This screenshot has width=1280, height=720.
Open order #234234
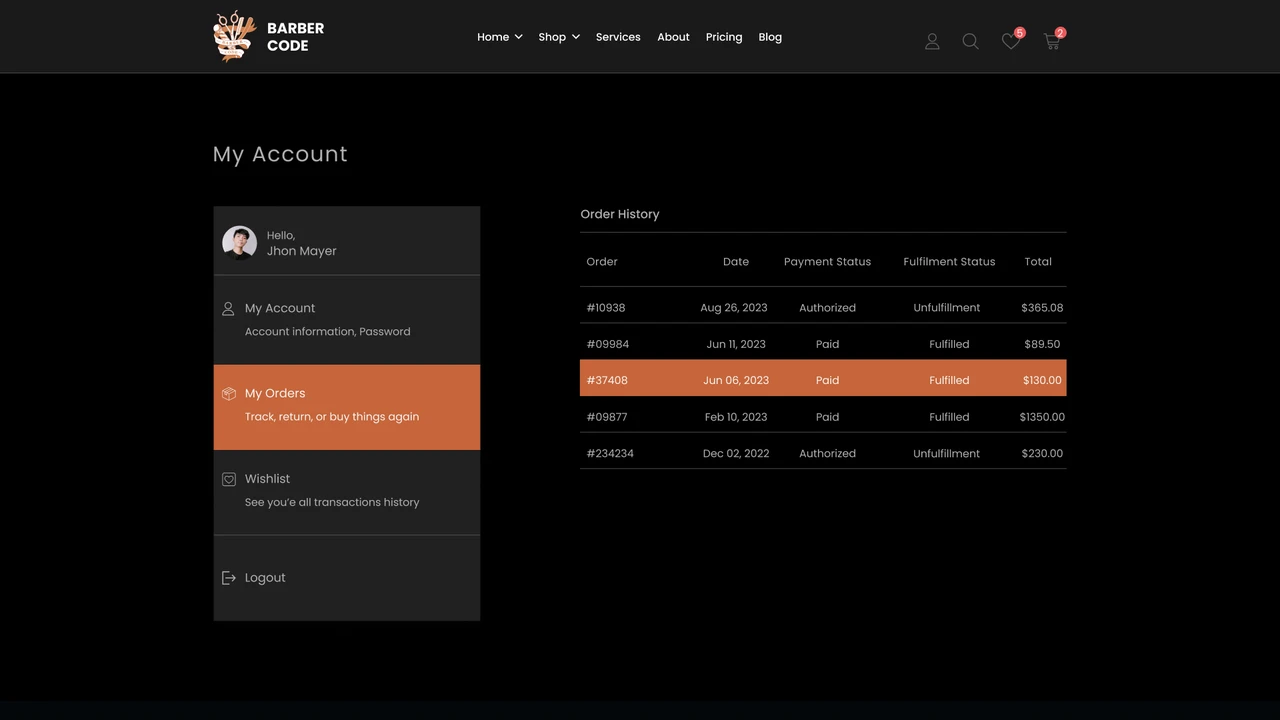(x=610, y=453)
